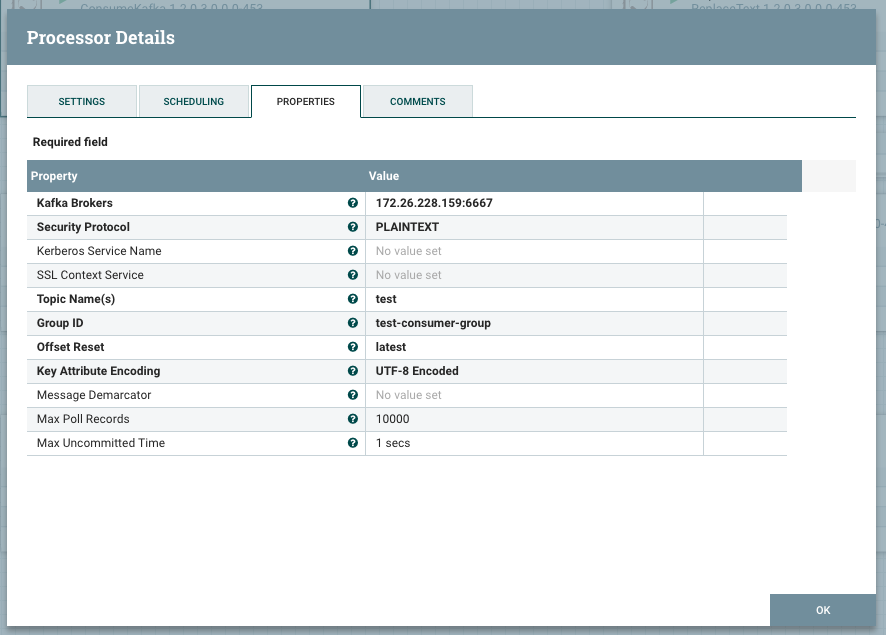
Task: Click Max Uncommitted Time help icon
Action: 353,443
